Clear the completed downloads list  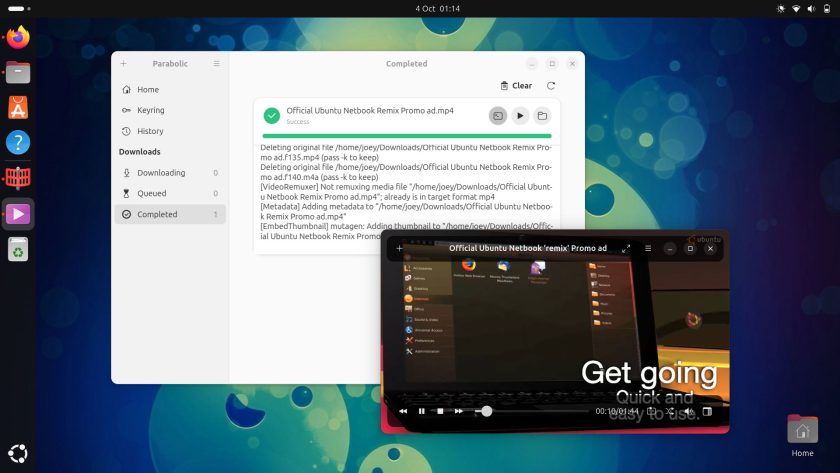(516, 86)
